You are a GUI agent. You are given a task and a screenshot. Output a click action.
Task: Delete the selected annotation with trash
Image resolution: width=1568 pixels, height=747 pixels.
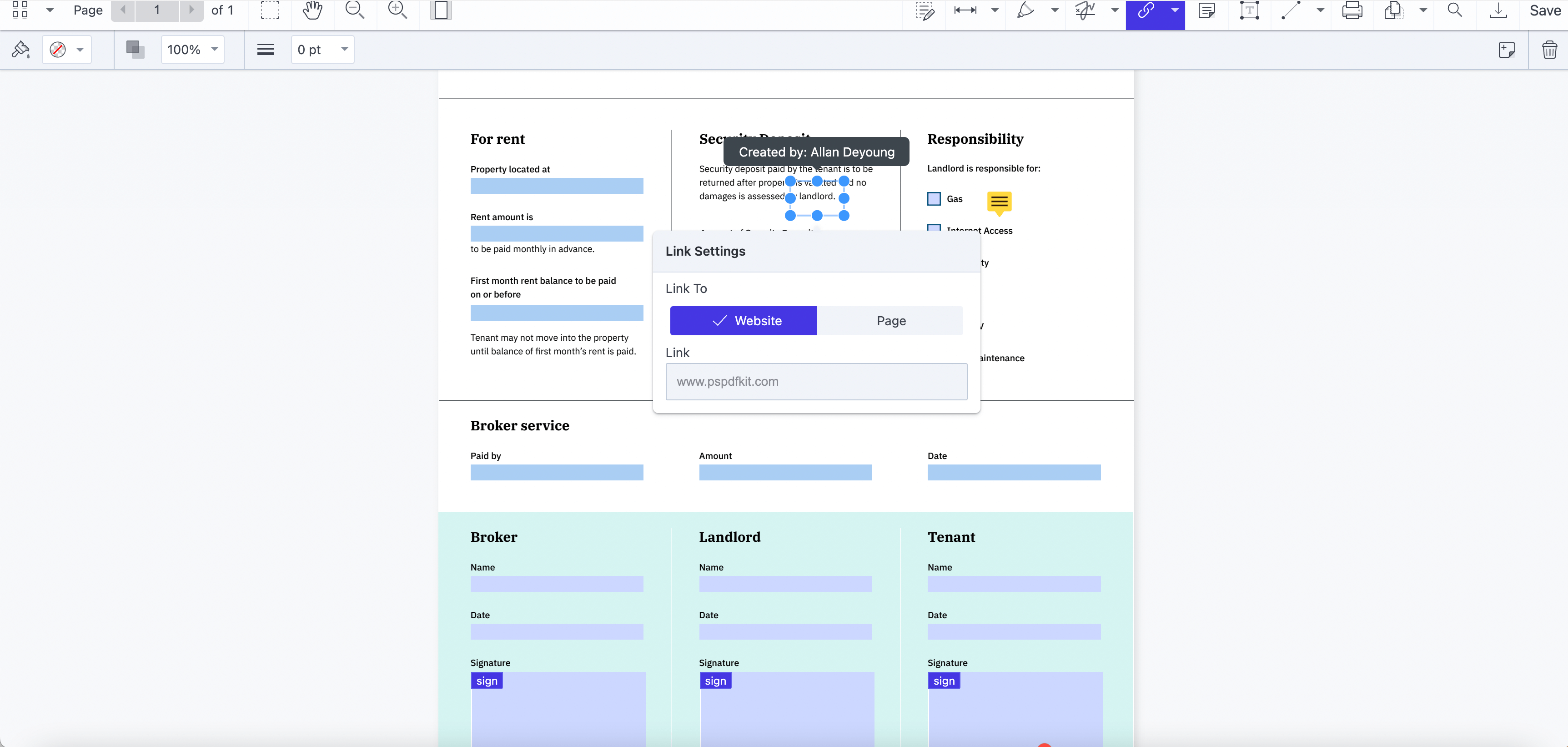(x=1549, y=49)
